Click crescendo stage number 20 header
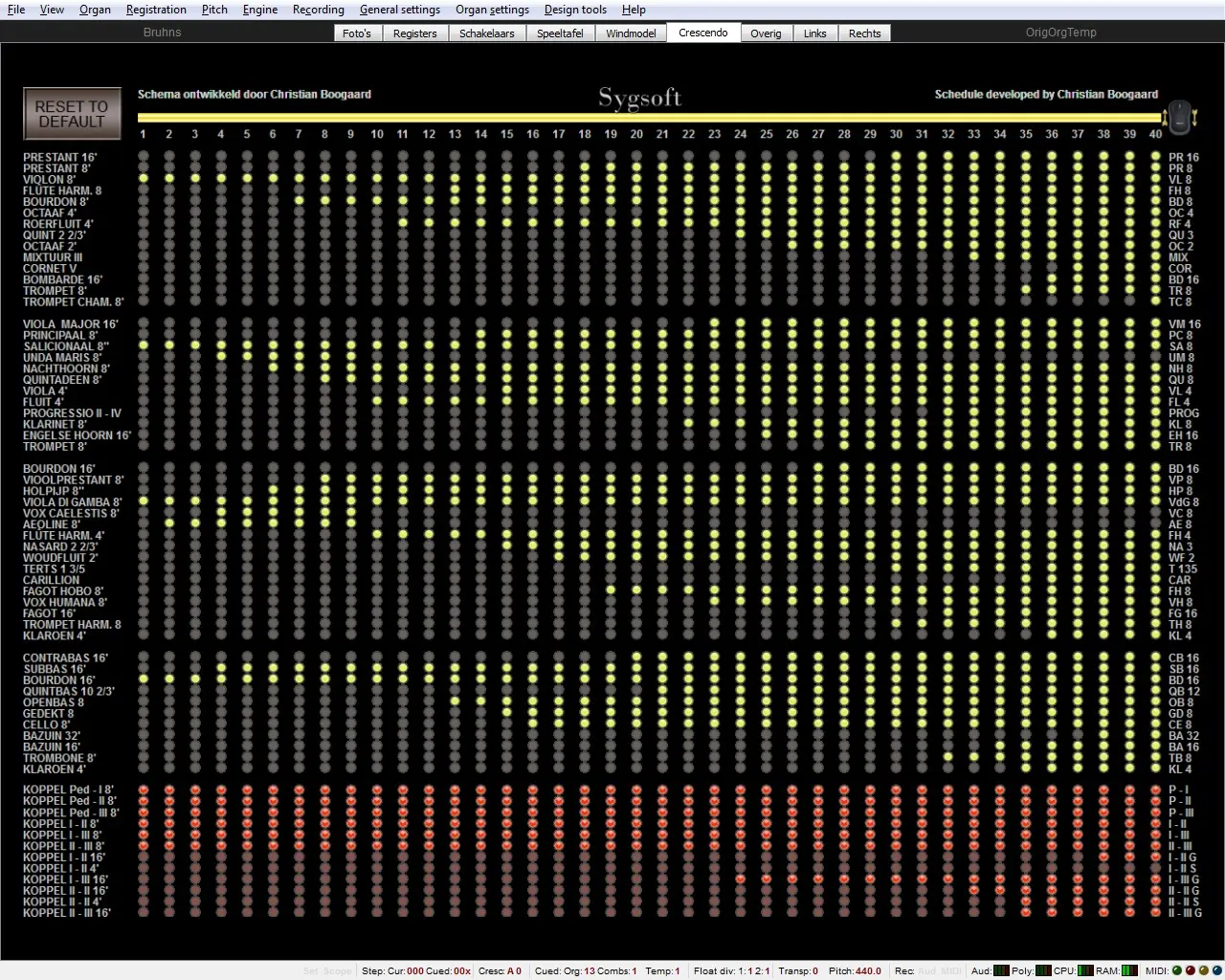This screenshot has height=980, width=1225. (x=636, y=134)
